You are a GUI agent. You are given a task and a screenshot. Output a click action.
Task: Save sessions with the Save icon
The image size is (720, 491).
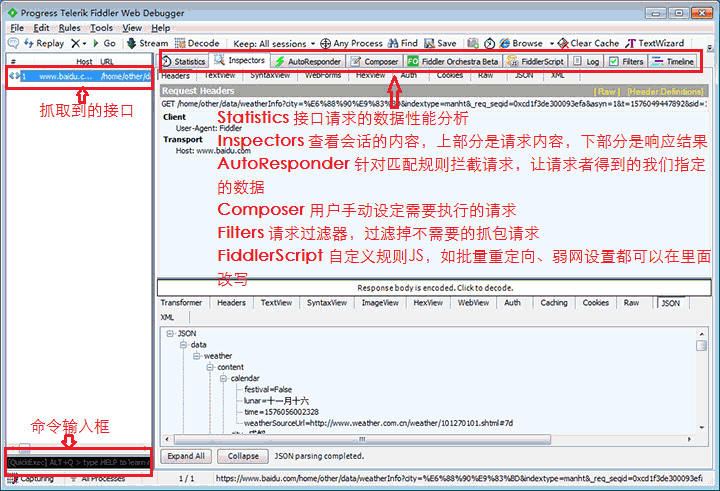[x=440, y=43]
